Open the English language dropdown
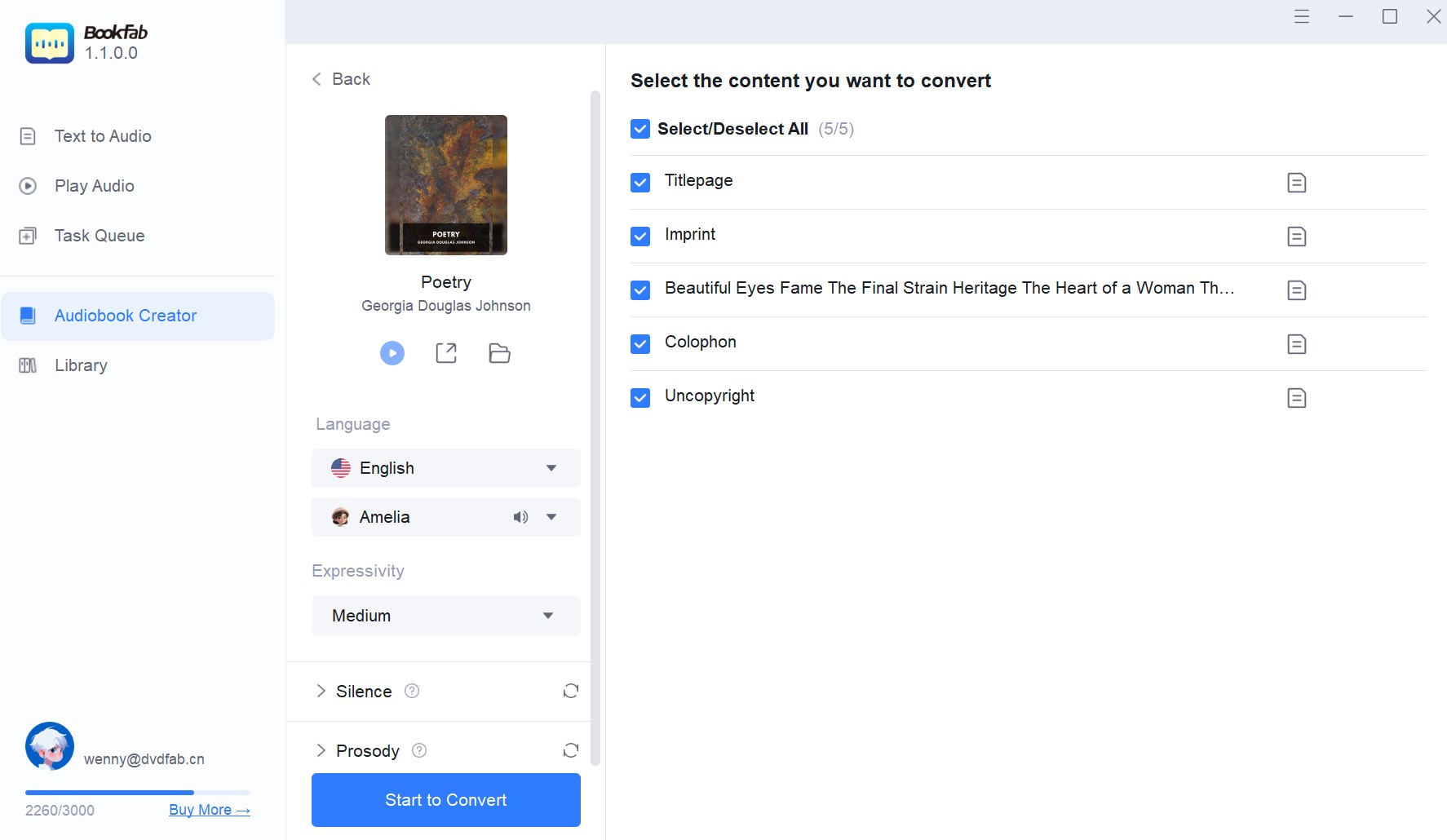The image size is (1447, 840). [446, 468]
